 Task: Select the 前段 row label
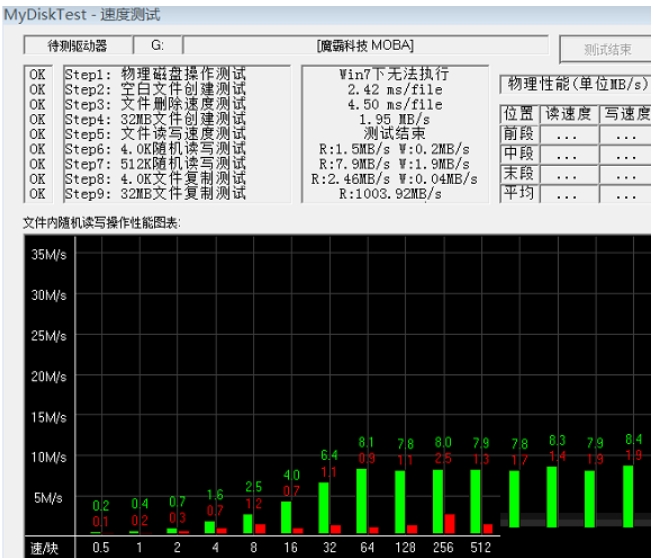click(x=517, y=134)
